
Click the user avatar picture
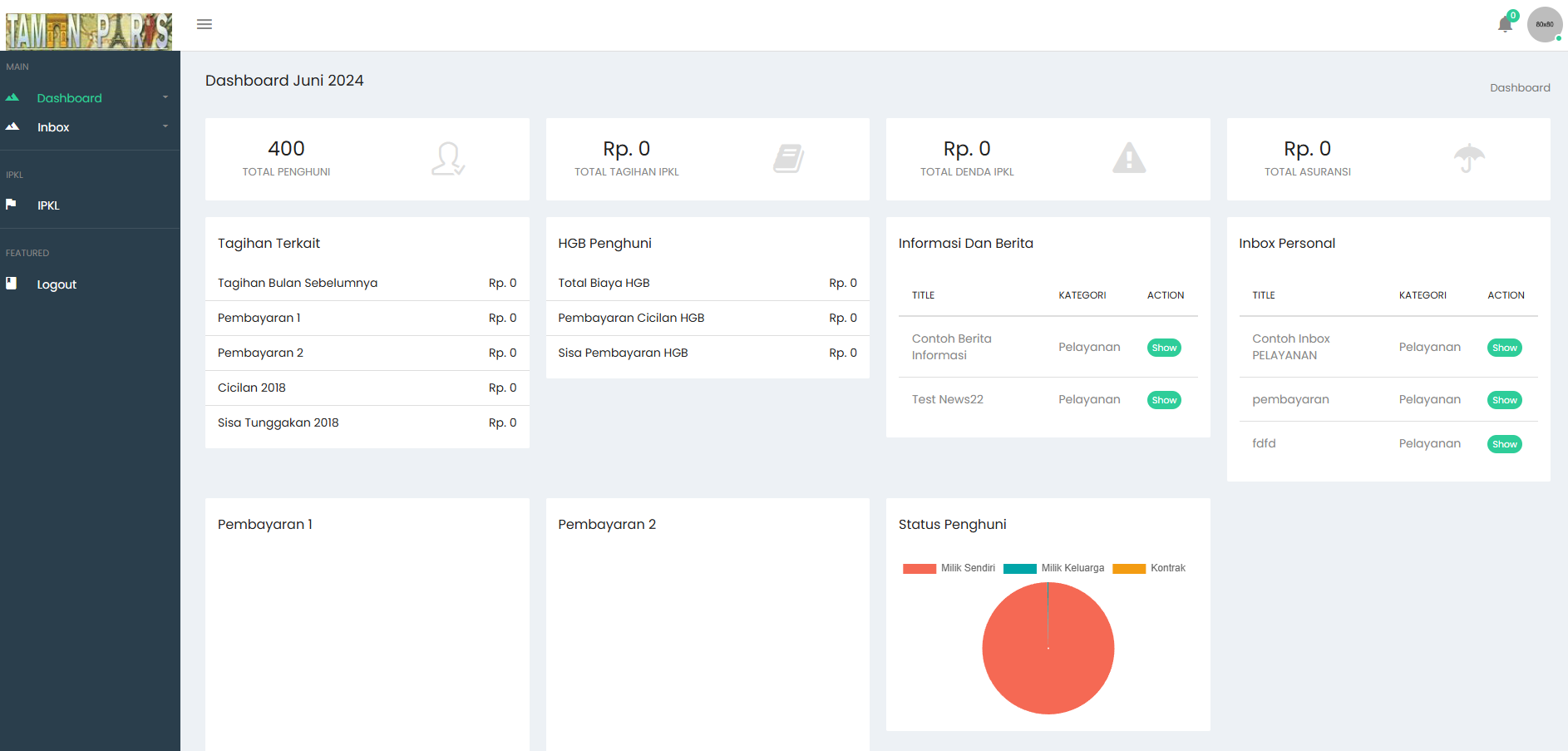pyautogui.click(x=1544, y=24)
